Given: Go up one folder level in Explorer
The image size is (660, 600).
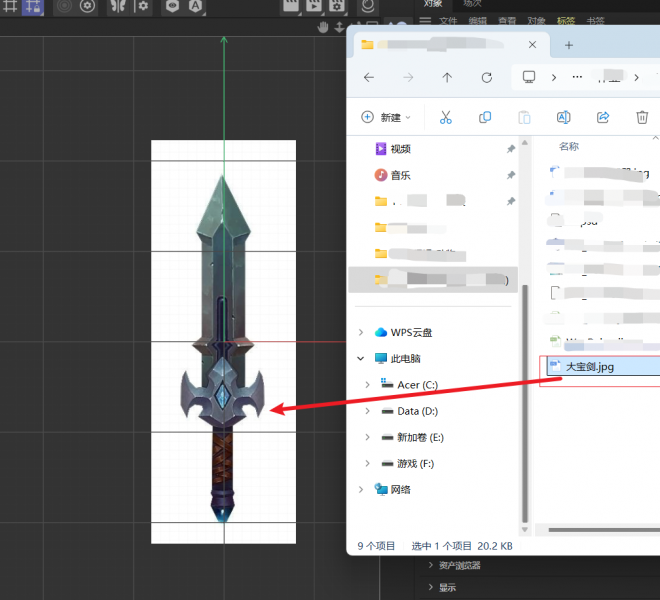Looking at the screenshot, I should point(447,77).
